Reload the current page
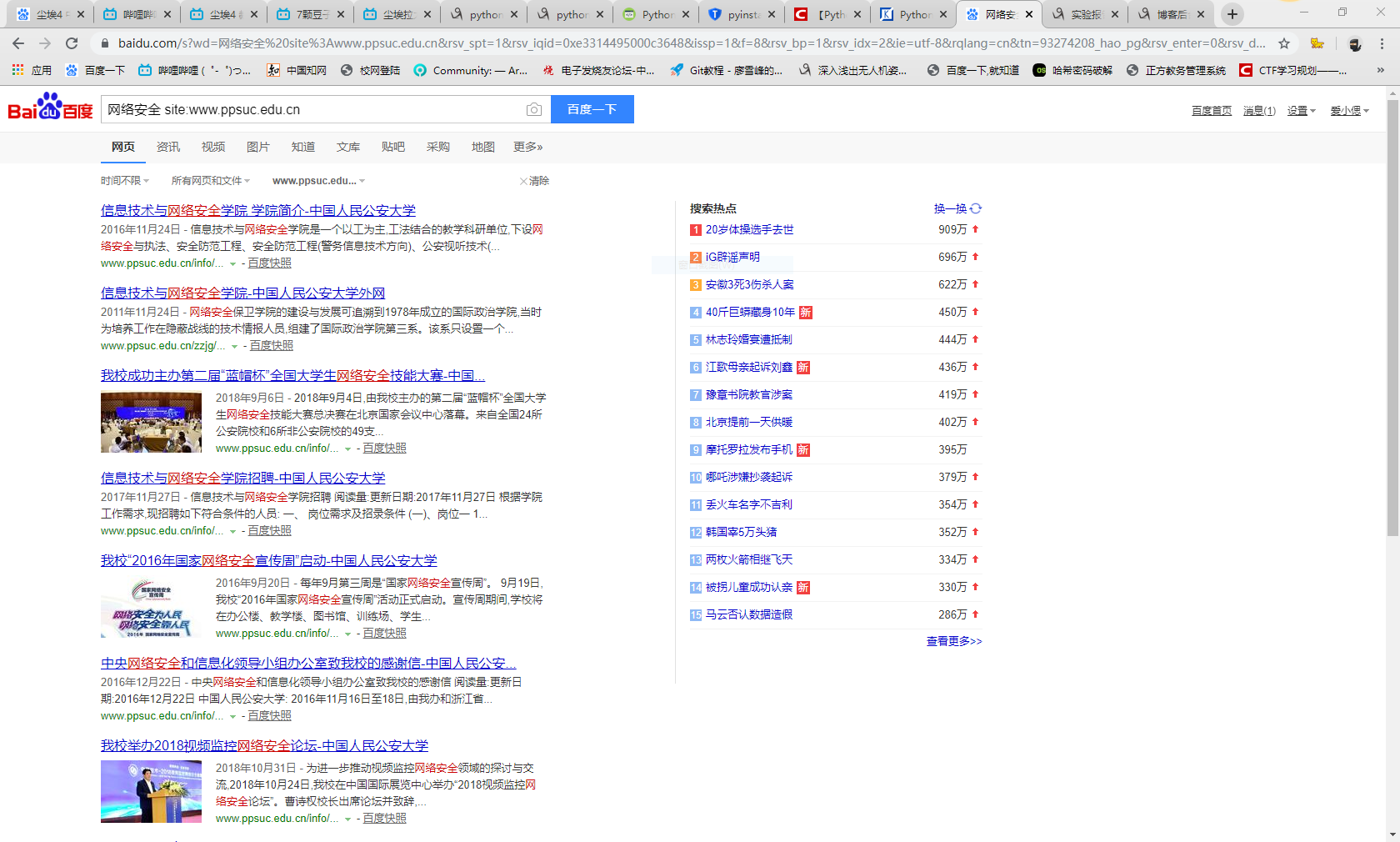 (x=72, y=43)
